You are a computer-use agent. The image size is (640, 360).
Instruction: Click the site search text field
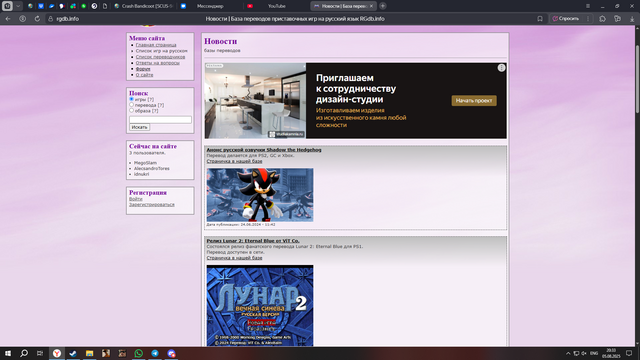click(160, 120)
